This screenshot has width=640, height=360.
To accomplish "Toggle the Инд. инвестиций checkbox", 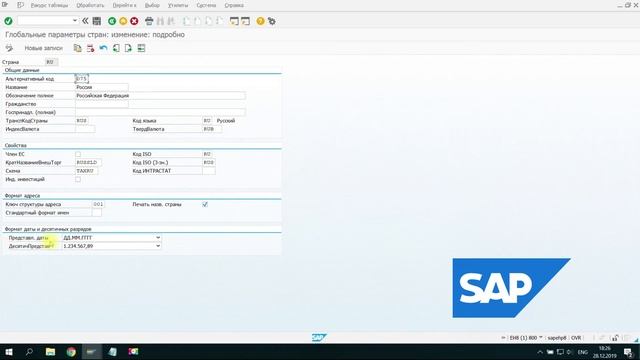I will tap(78, 179).
